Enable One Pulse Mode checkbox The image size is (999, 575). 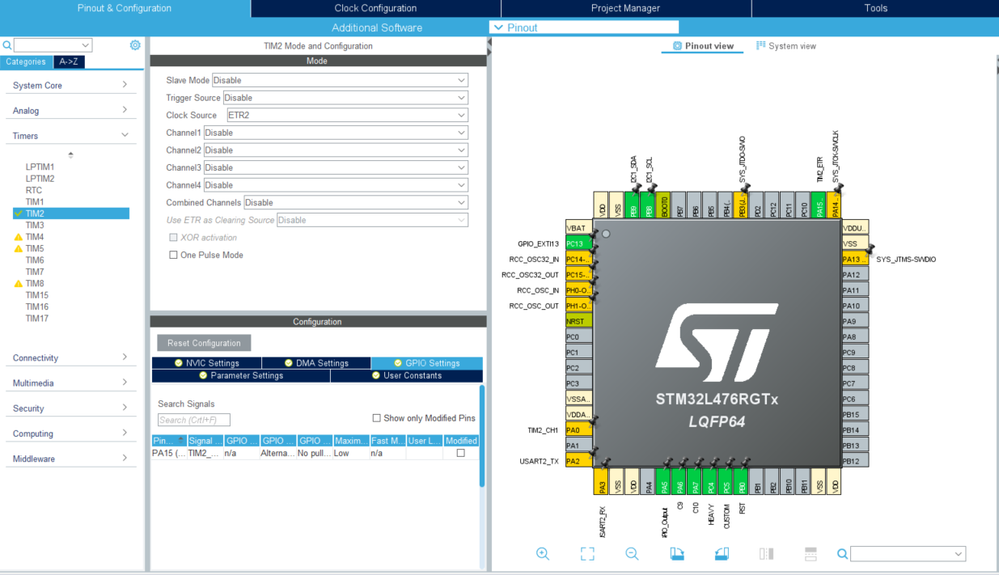coord(173,255)
